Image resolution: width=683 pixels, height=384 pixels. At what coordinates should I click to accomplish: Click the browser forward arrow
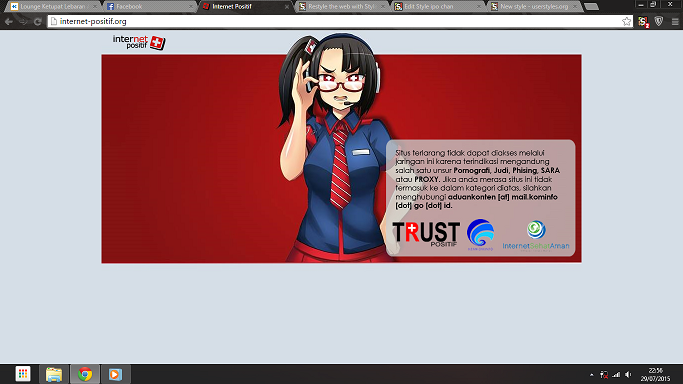coord(24,21)
